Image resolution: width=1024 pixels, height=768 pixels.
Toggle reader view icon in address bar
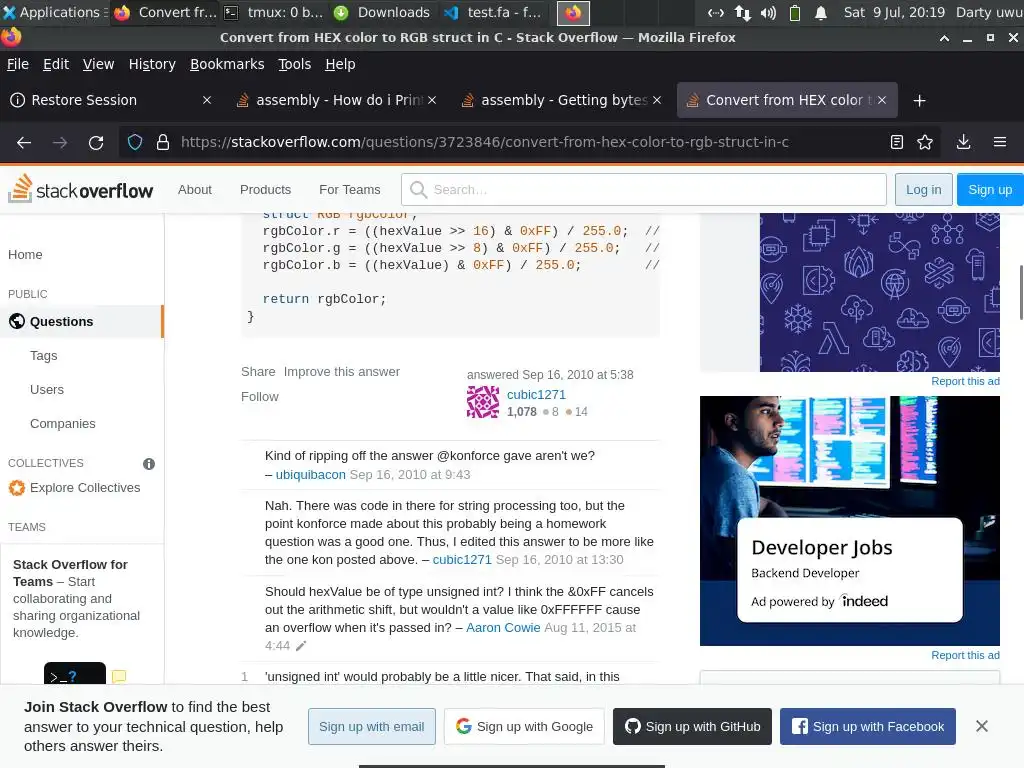[897, 142]
